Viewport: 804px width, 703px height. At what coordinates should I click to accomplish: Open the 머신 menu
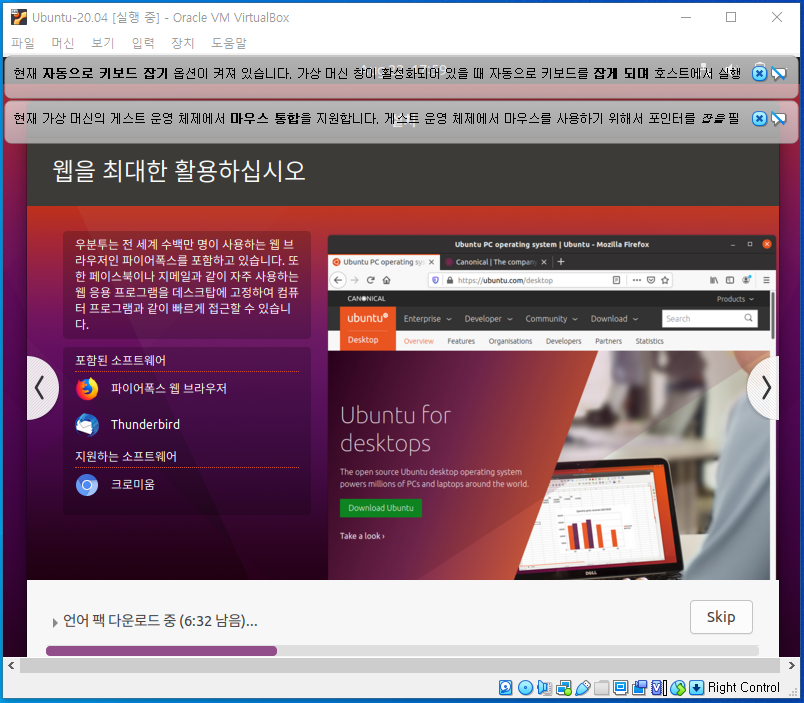[x=62, y=43]
